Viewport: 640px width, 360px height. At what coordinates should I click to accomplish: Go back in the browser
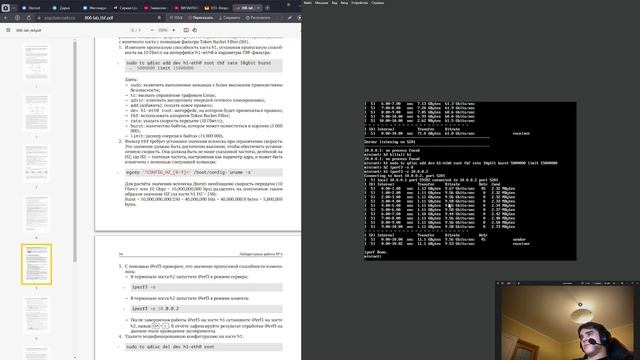click(5, 18)
